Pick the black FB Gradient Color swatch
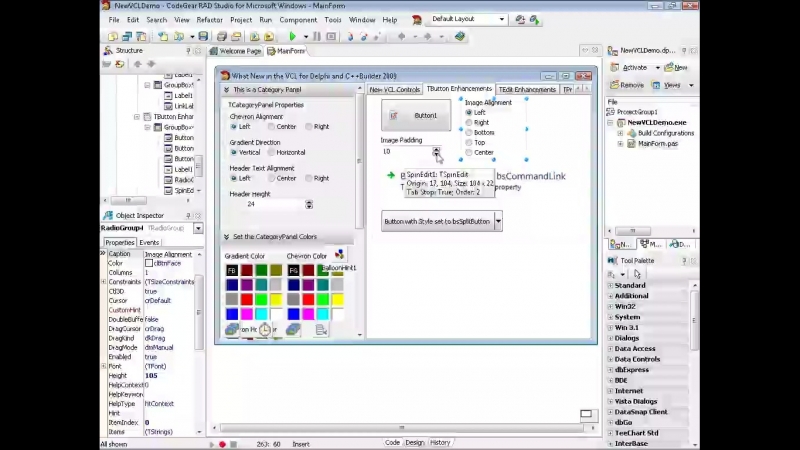The height and width of the screenshot is (450, 800). 232,270
